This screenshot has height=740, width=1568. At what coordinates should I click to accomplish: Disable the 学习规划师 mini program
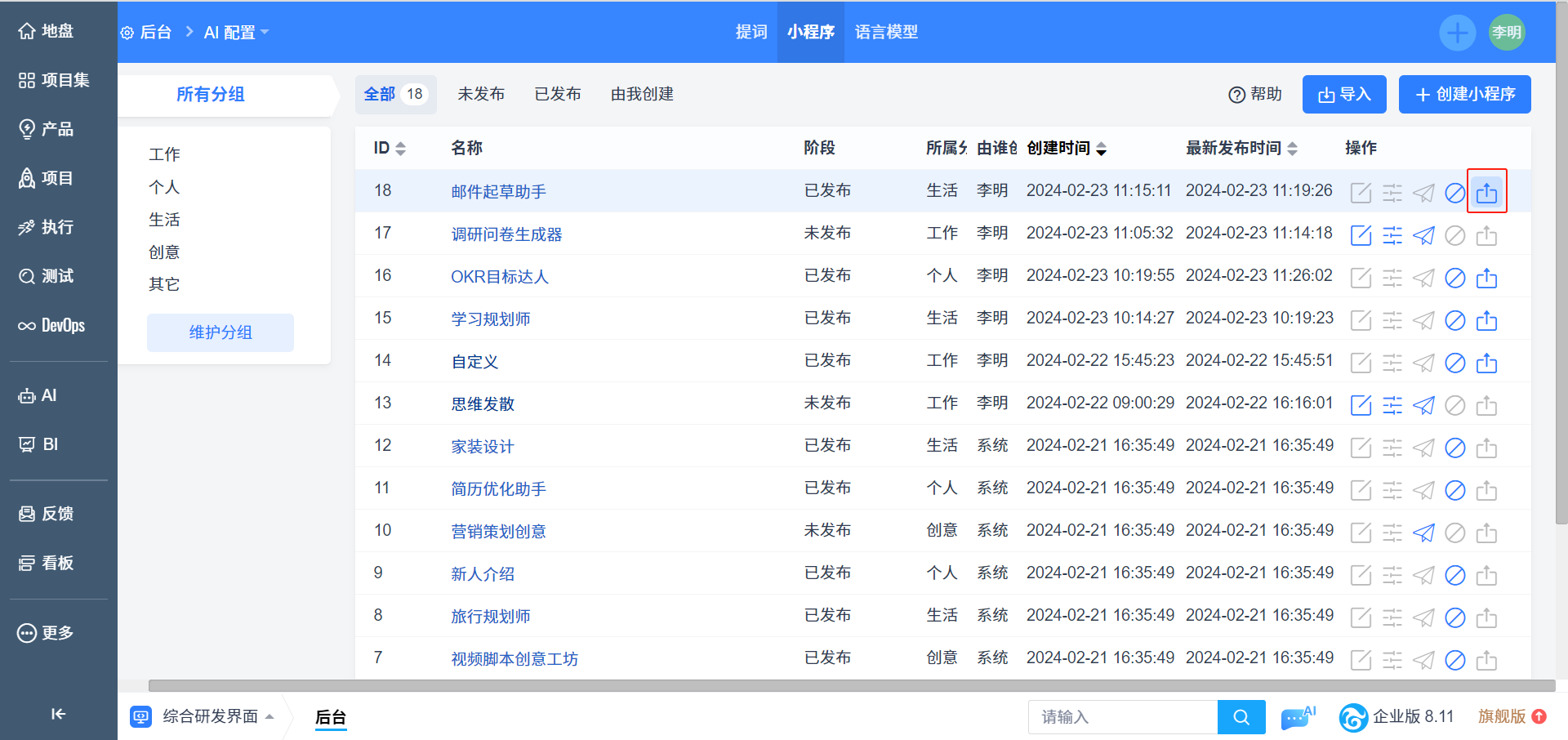point(1455,320)
